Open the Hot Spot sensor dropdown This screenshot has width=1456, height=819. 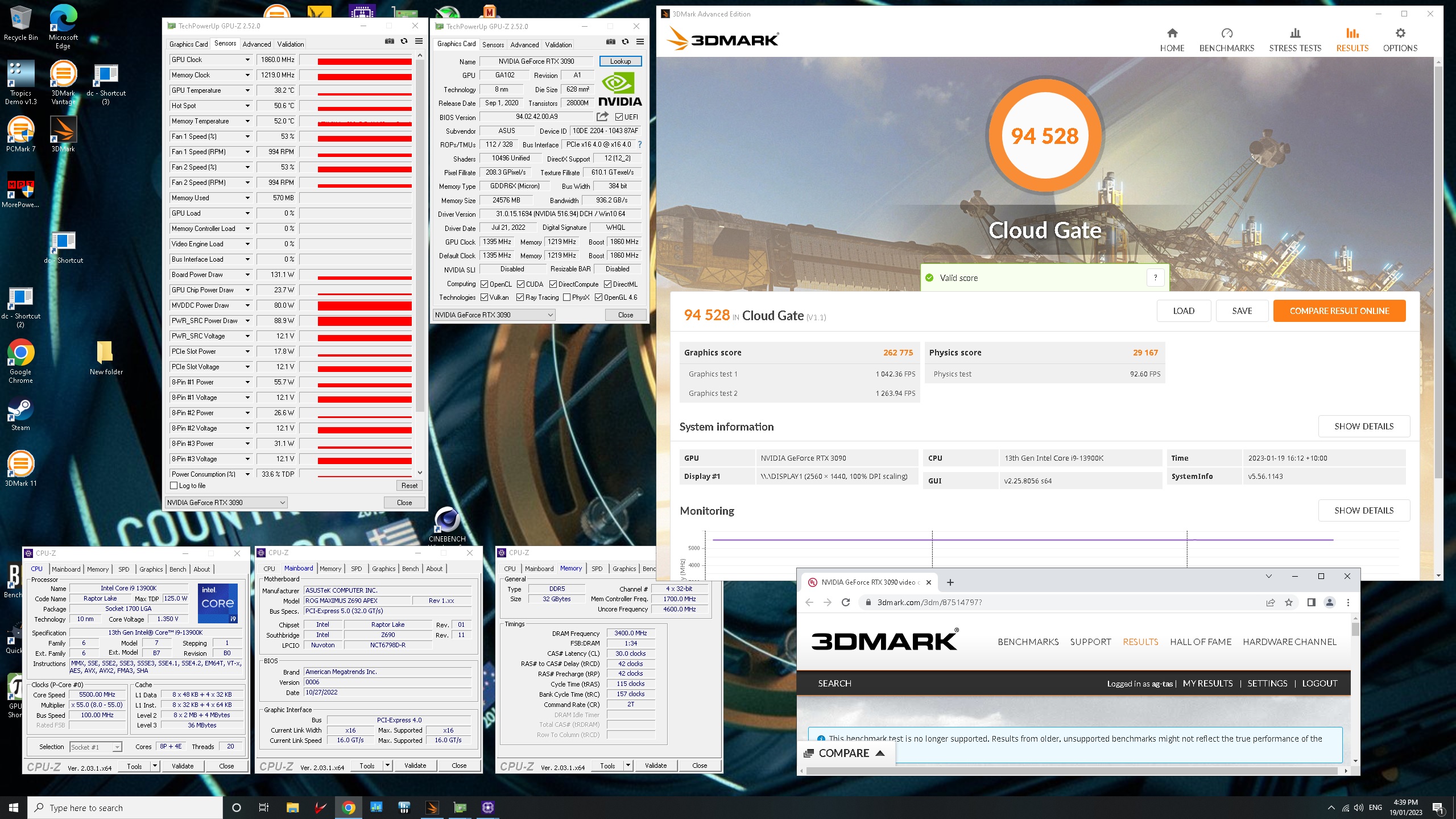click(x=247, y=106)
